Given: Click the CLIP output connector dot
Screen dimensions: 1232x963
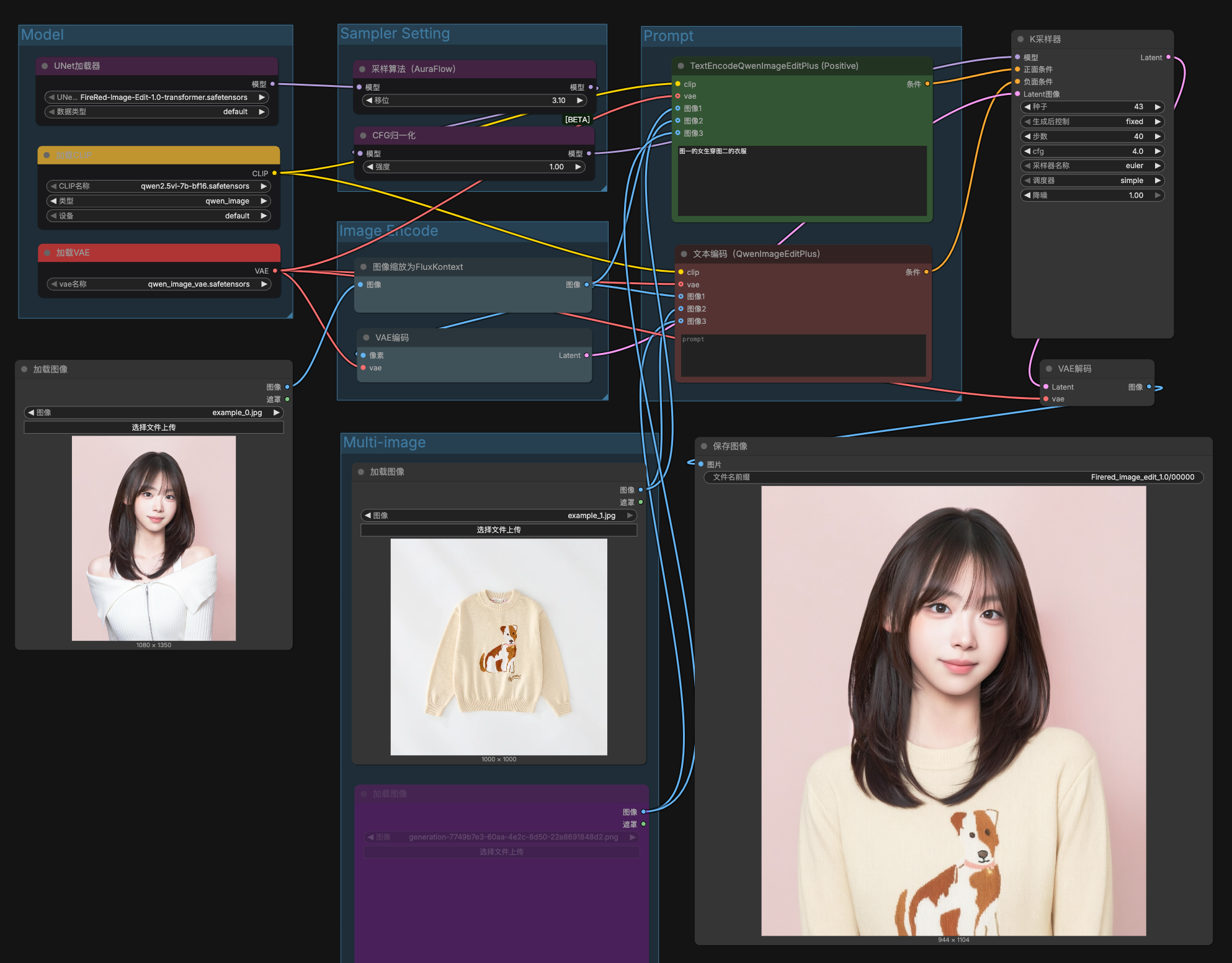Looking at the screenshot, I should pyautogui.click(x=274, y=173).
